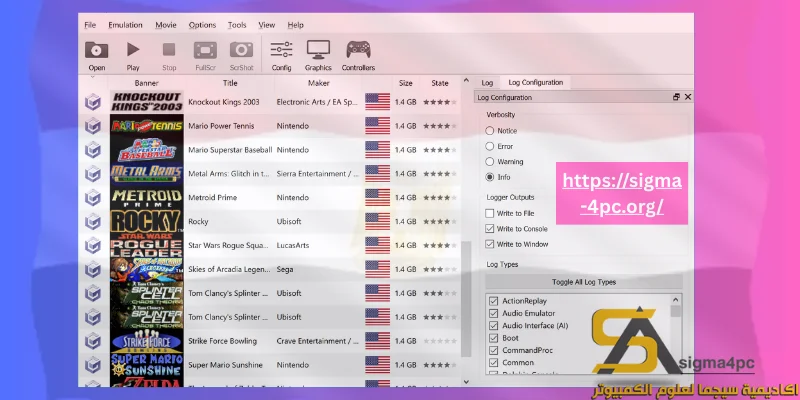Click US flag for Mario Superstar Baseball
Viewport: 800px width, 400px height.
coord(378,150)
